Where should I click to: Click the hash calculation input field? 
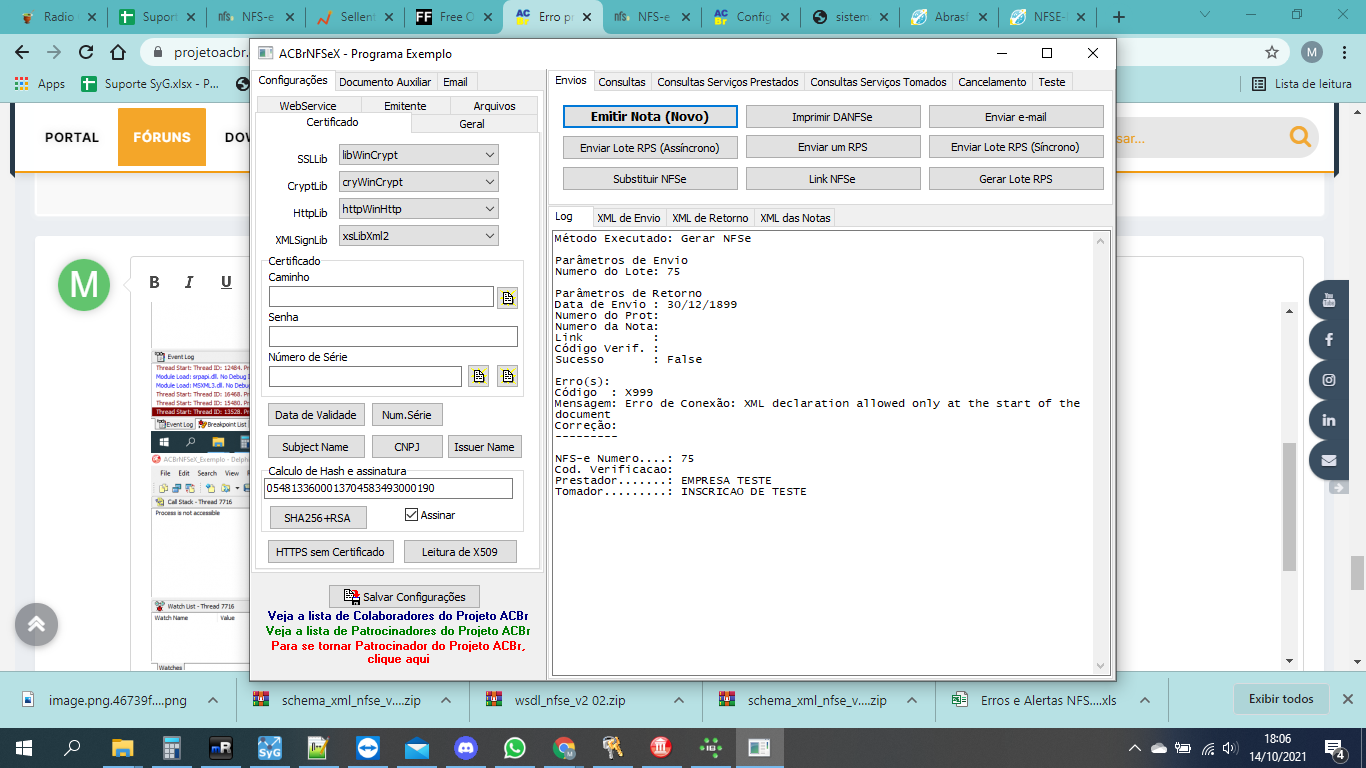coord(388,488)
